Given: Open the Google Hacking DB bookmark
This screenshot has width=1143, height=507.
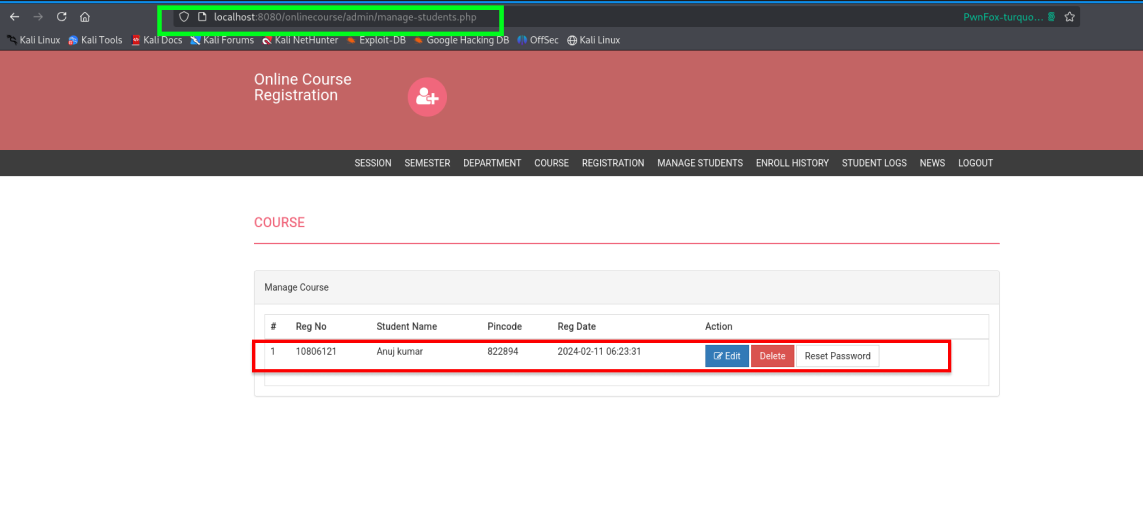Looking at the screenshot, I should (461, 40).
